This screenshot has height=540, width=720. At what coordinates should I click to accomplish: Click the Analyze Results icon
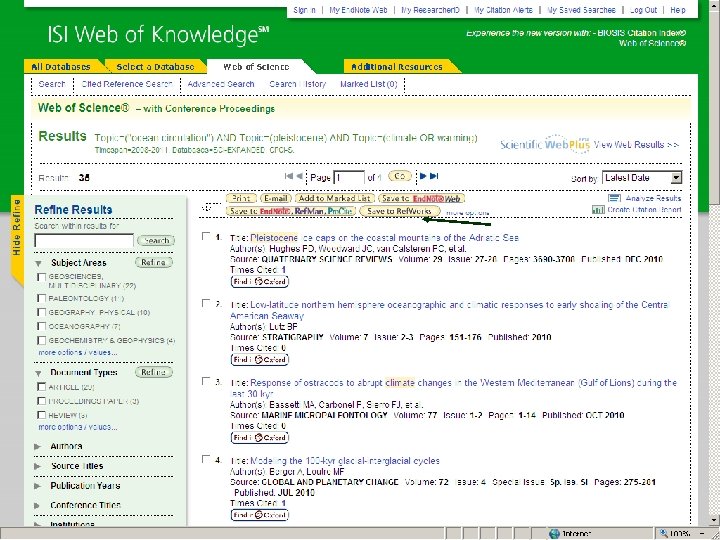pos(614,198)
